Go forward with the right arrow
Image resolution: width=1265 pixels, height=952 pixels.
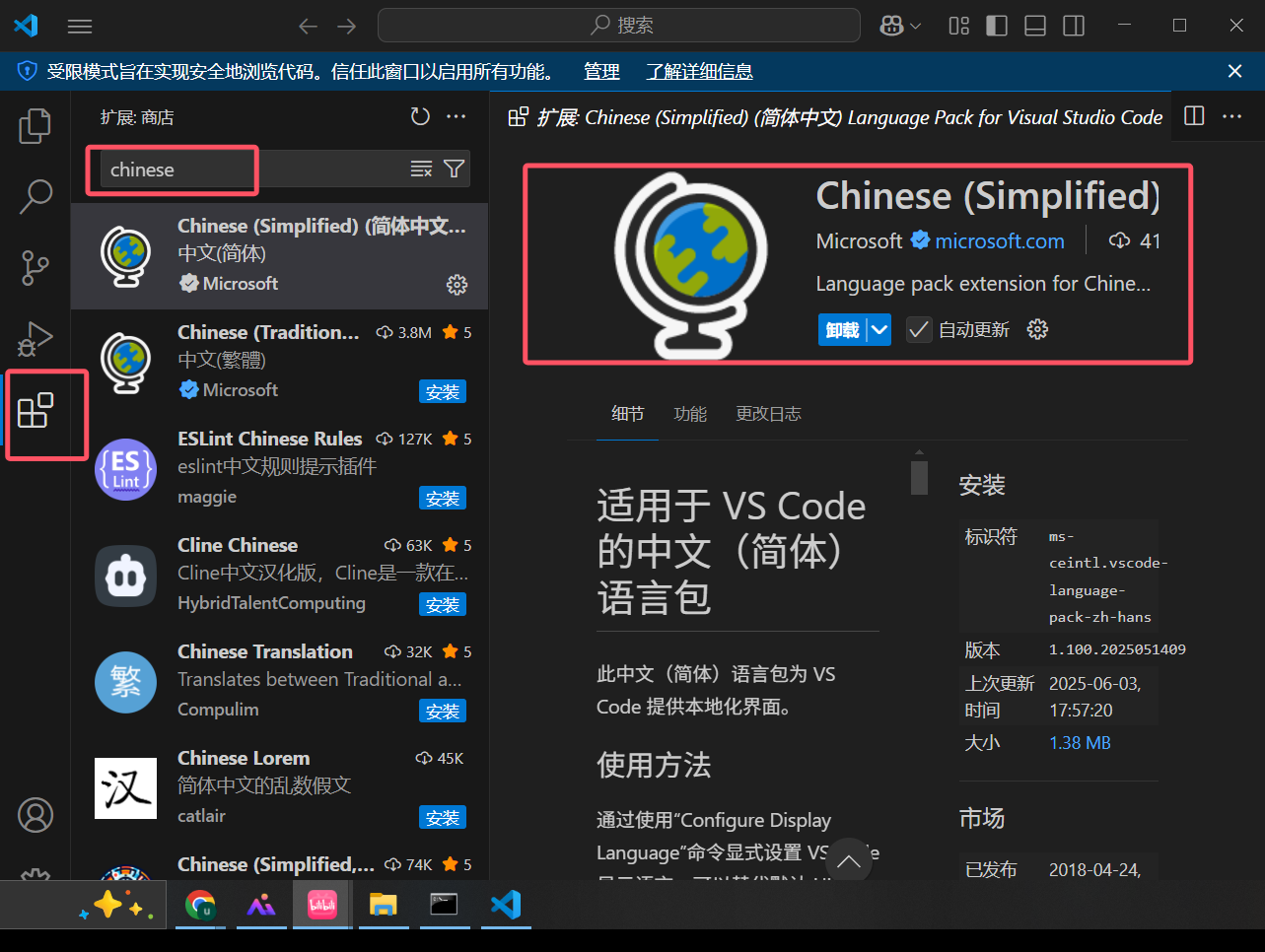pos(346,26)
